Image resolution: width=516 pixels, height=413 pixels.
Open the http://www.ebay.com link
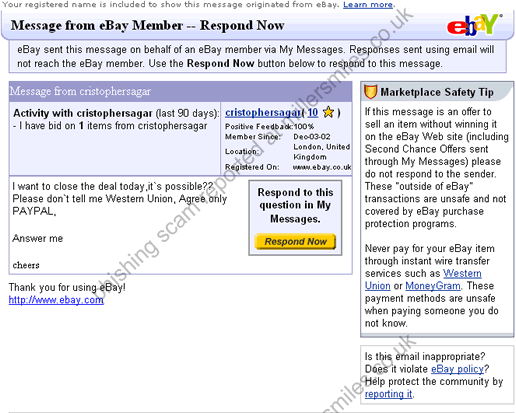[x=56, y=300]
